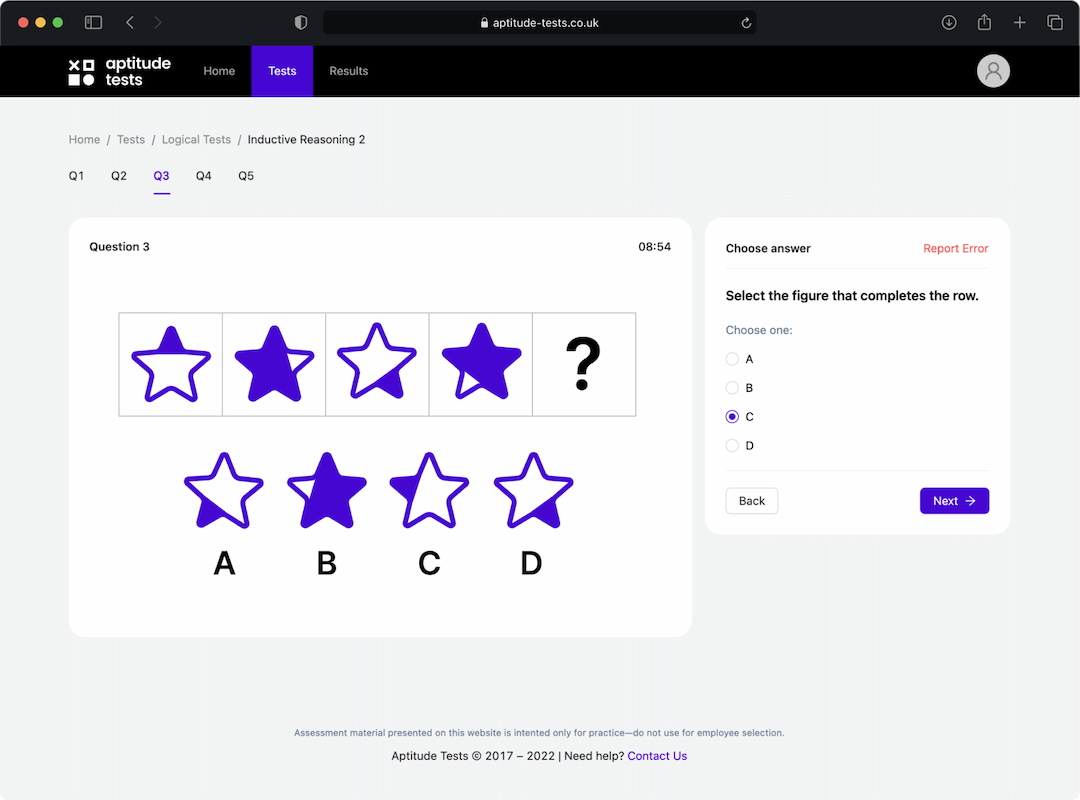The height and width of the screenshot is (800, 1080).
Task: Open the Logical Tests breadcrumb link
Action: (196, 139)
